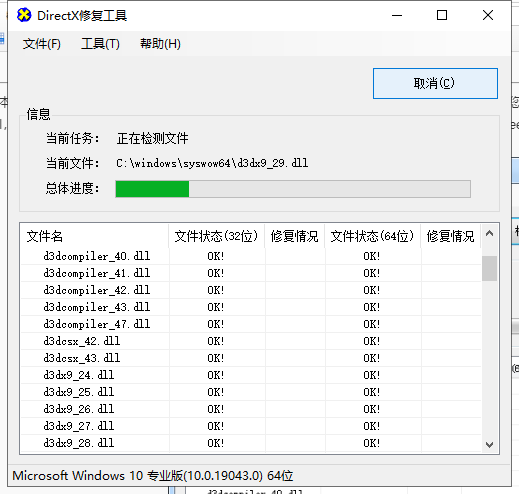This screenshot has width=519, height=494.
Task: Click the 正在检测文件 task text
Action: coord(152,138)
